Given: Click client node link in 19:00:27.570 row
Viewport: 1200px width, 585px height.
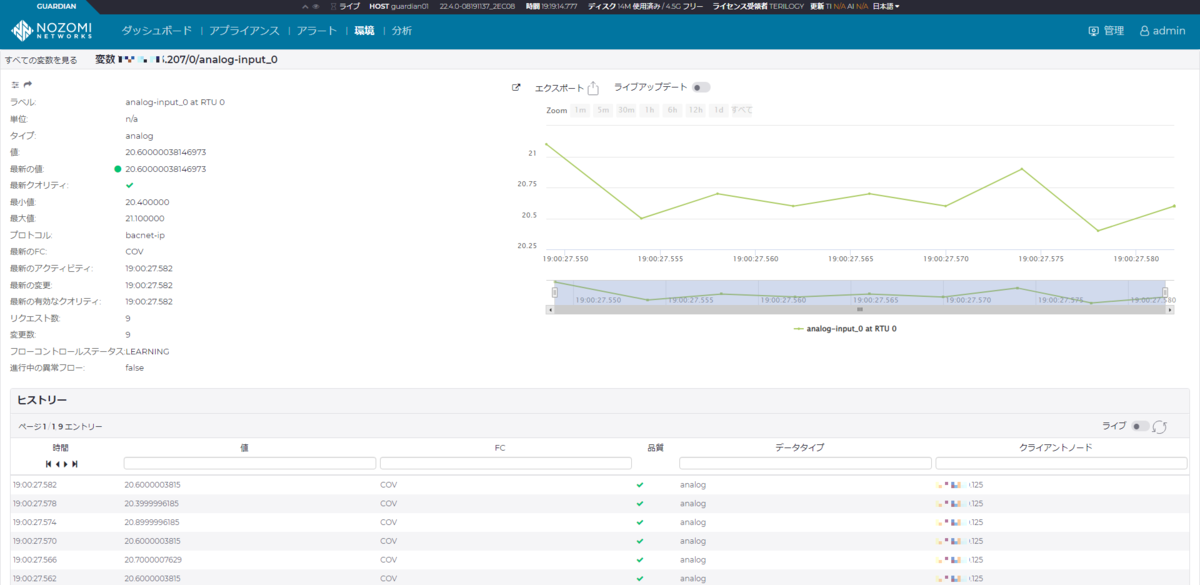Looking at the screenshot, I should point(960,541).
